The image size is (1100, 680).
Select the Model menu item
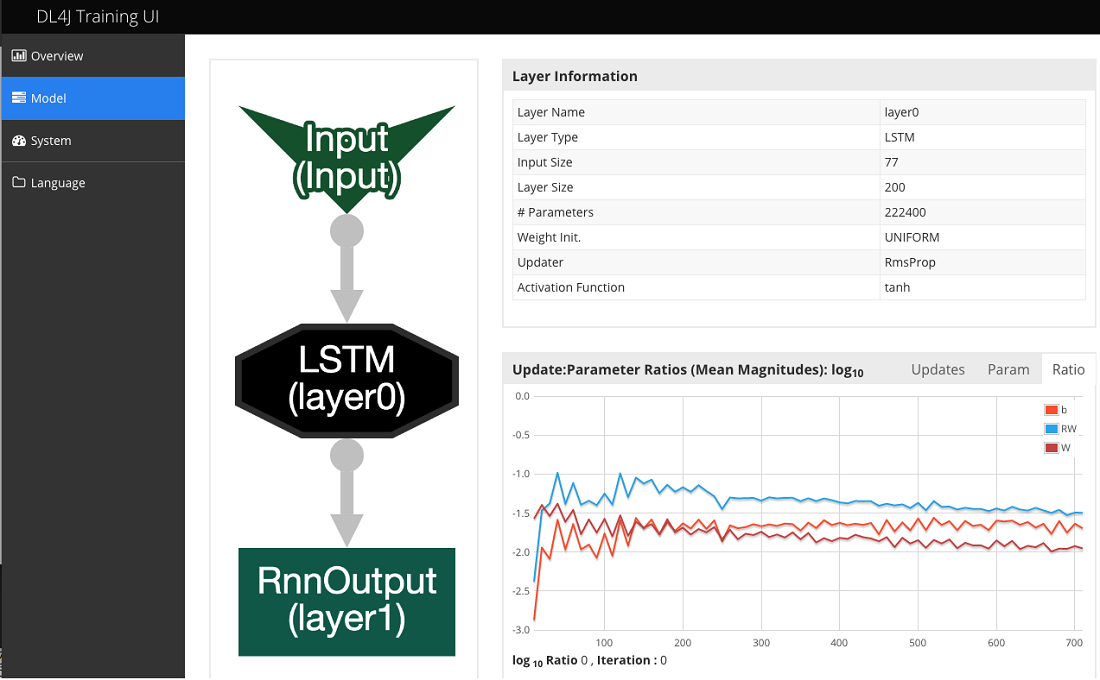coord(93,98)
